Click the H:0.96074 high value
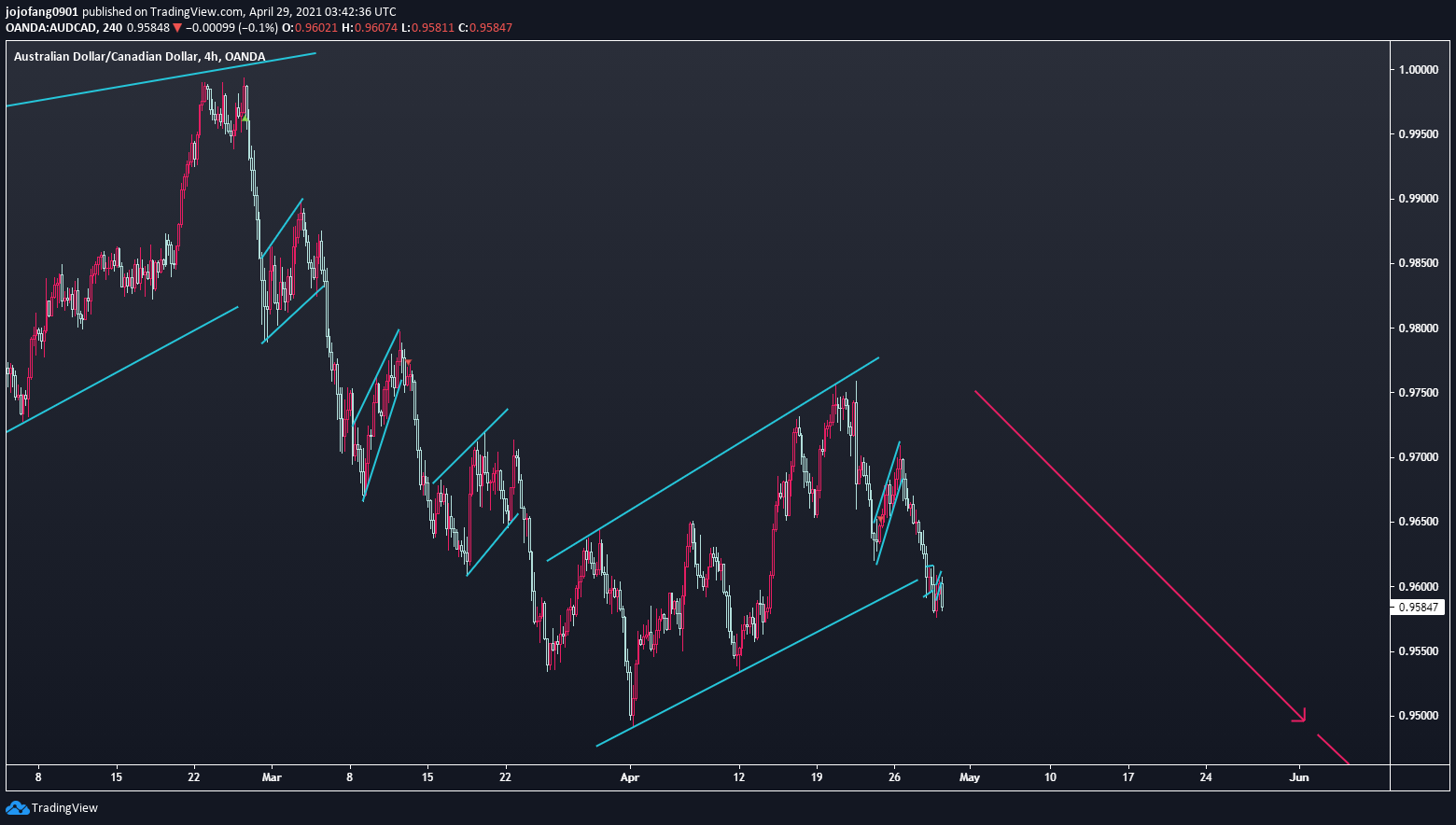Screen dimensions: 1456x825 370,28
